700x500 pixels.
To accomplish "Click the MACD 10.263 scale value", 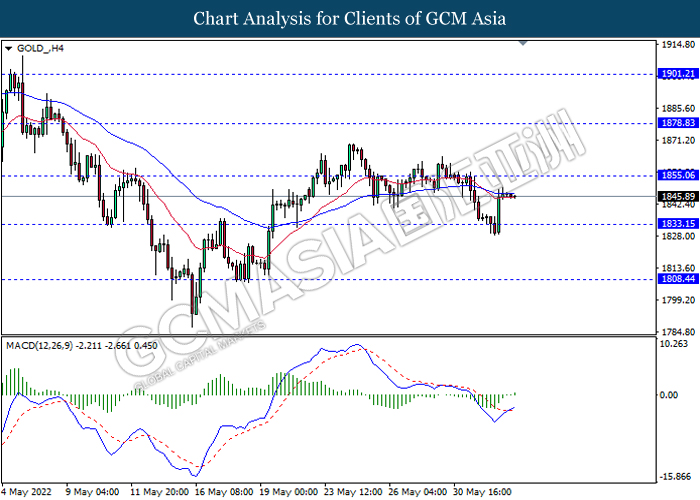I will tap(674, 344).
